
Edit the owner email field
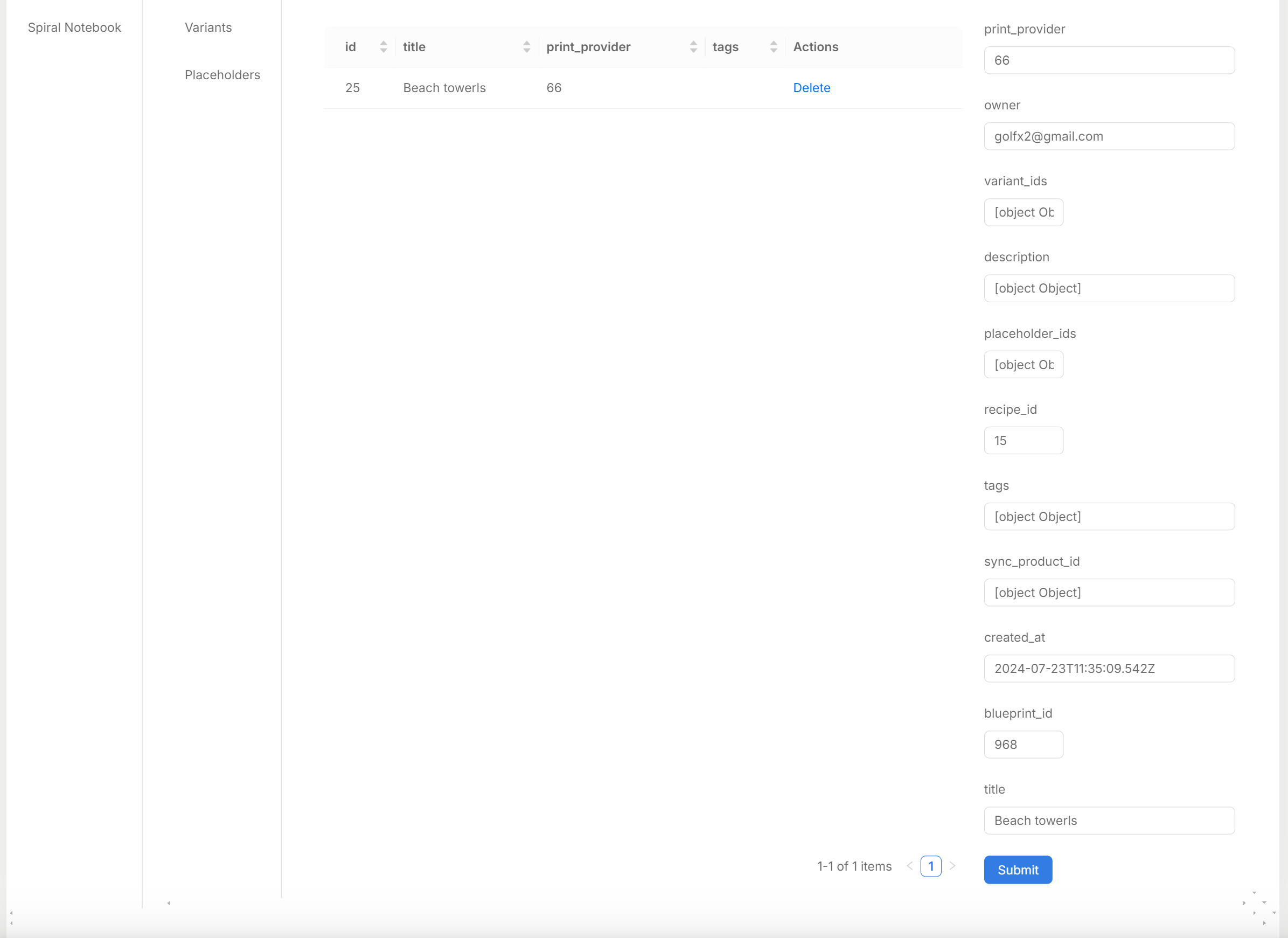(1109, 136)
